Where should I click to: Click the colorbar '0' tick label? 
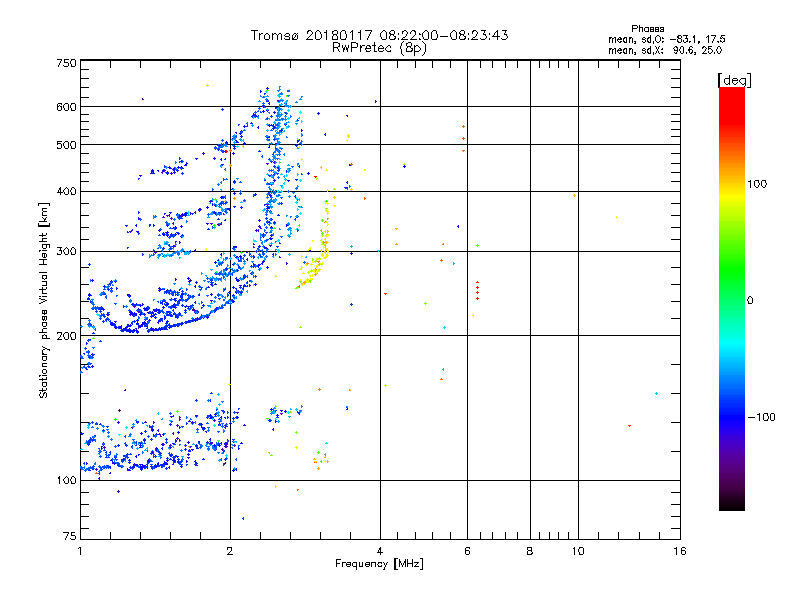750,301
